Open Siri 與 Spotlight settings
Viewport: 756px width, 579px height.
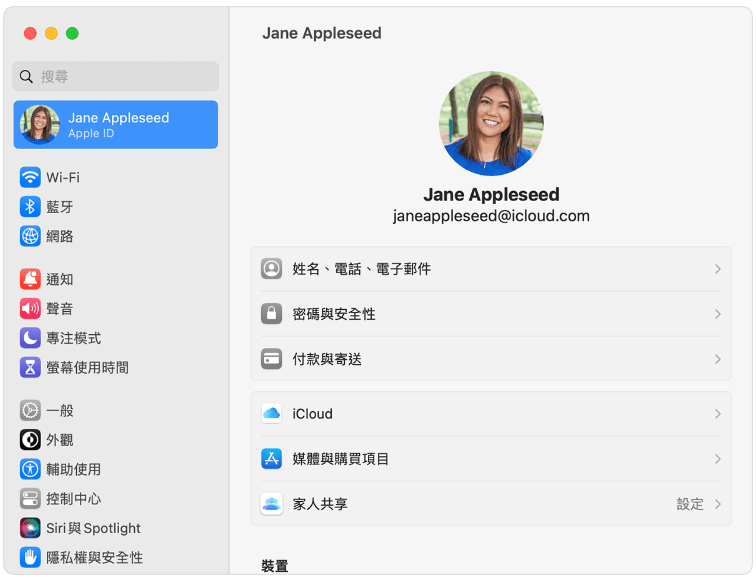[x=94, y=528]
